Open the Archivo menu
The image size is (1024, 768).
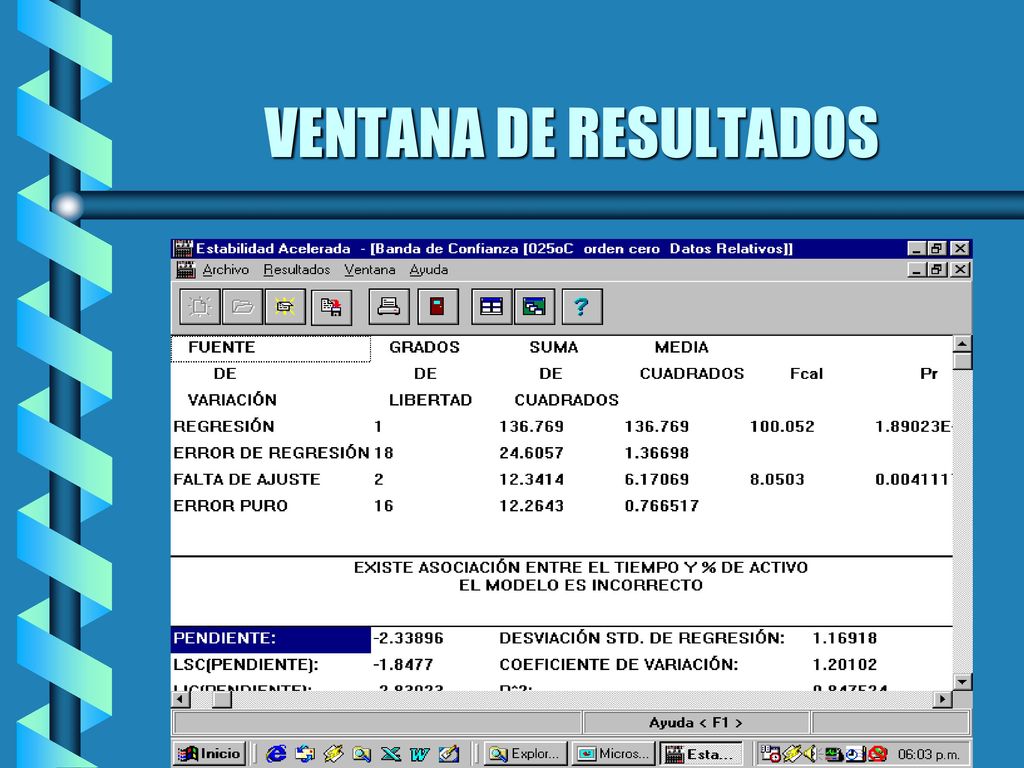pyautogui.click(x=225, y=270)
